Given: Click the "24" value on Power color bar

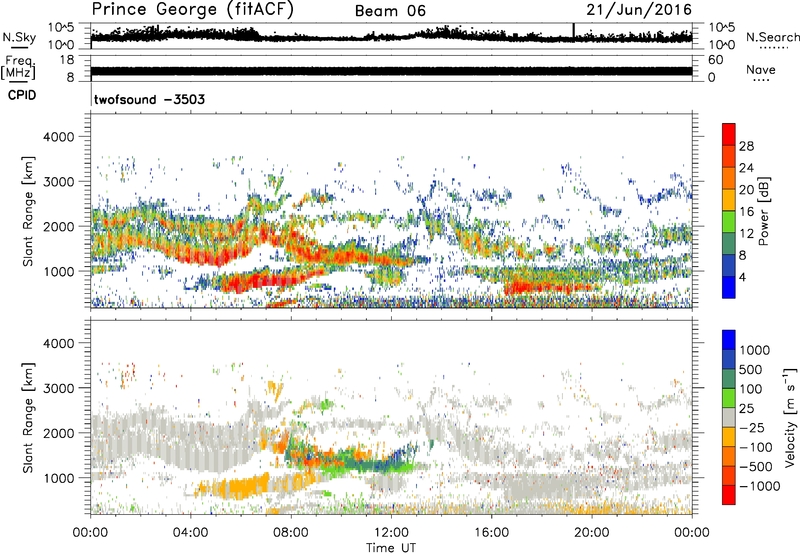Looking at the screenshot, I should pyautogui.click(x=746, y=168).
